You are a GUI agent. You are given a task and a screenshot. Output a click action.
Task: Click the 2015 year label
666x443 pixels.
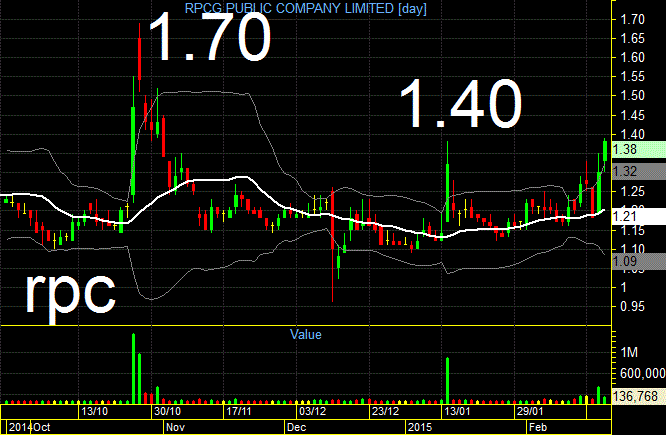coord(420,427)
